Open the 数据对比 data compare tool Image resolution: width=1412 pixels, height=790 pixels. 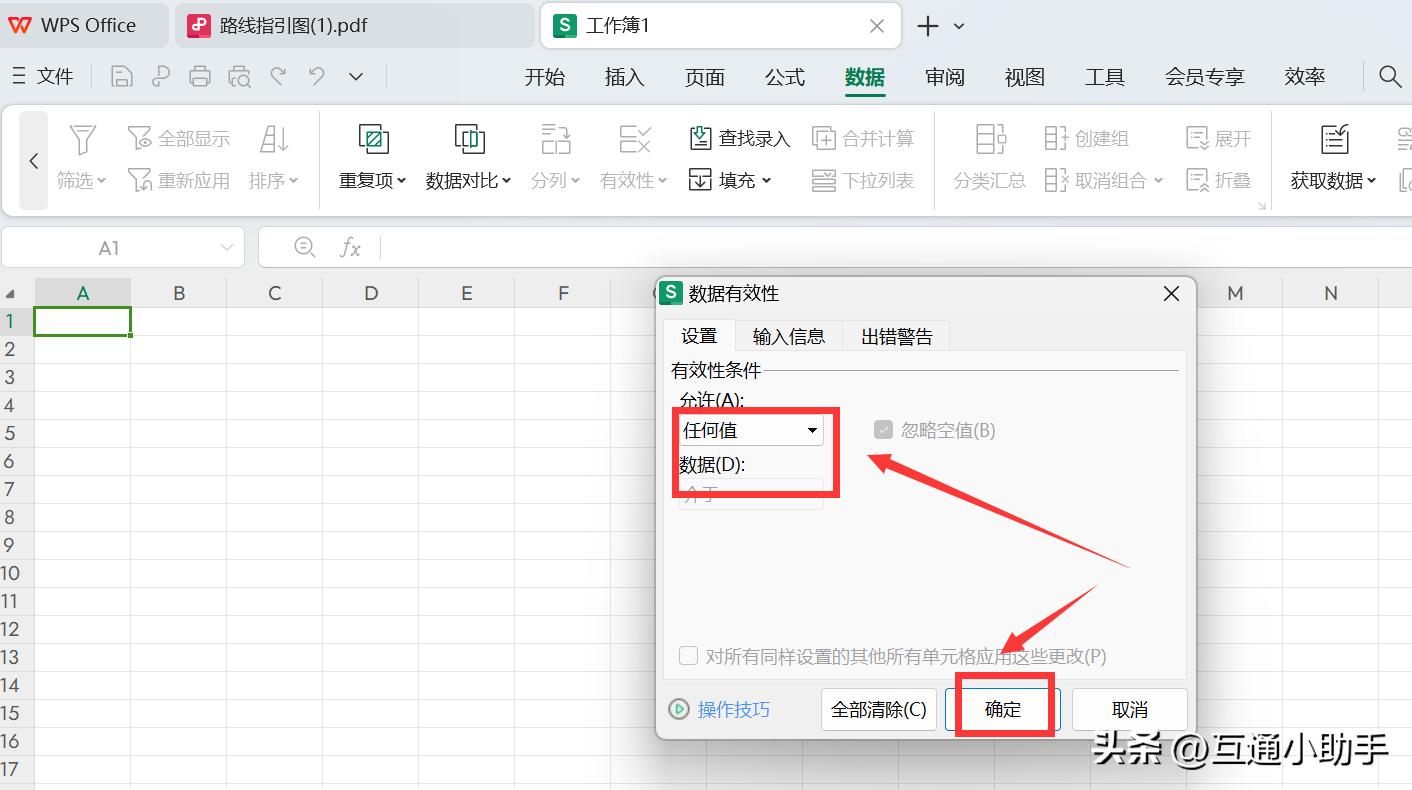pyautogui.click(x=469, y=140)
